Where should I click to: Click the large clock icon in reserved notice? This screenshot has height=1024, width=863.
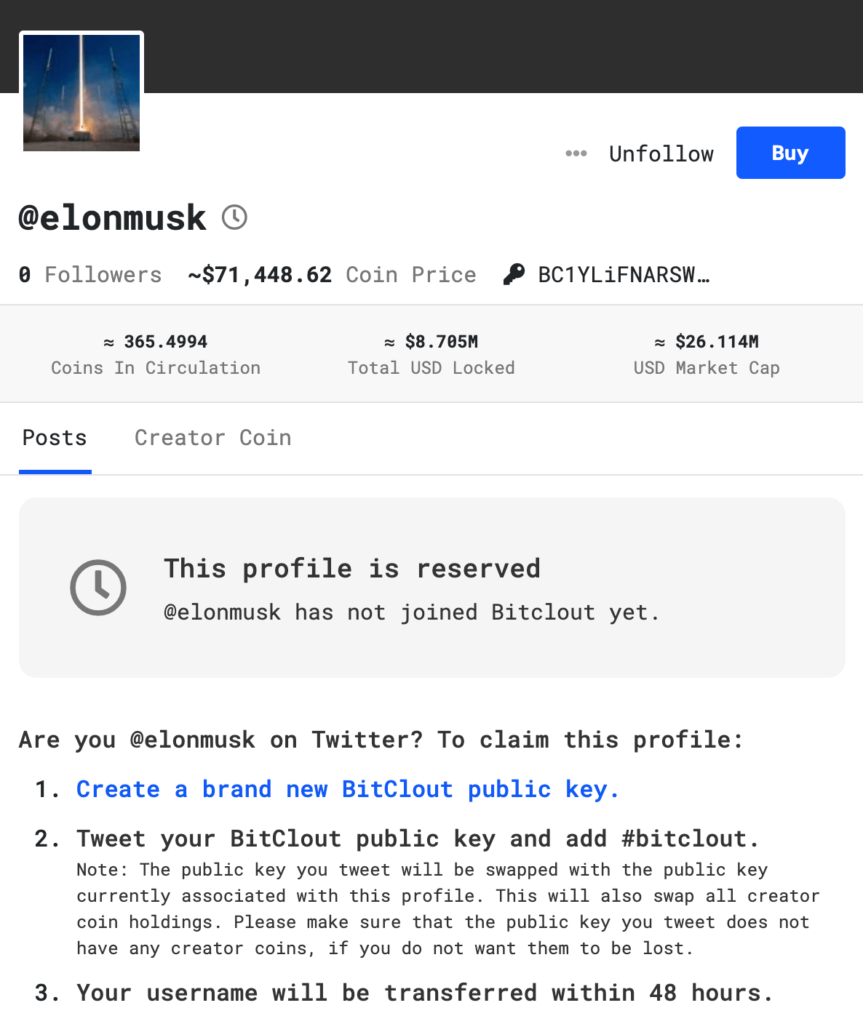point(98,587)
